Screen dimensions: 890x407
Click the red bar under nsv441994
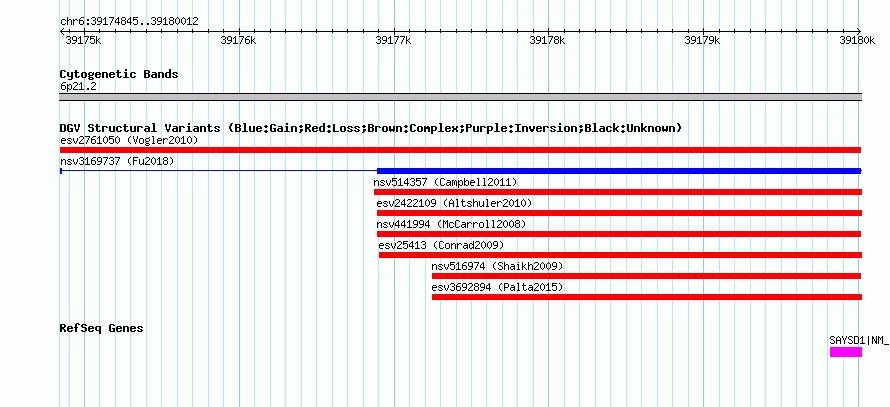click(x=619, y=234)
